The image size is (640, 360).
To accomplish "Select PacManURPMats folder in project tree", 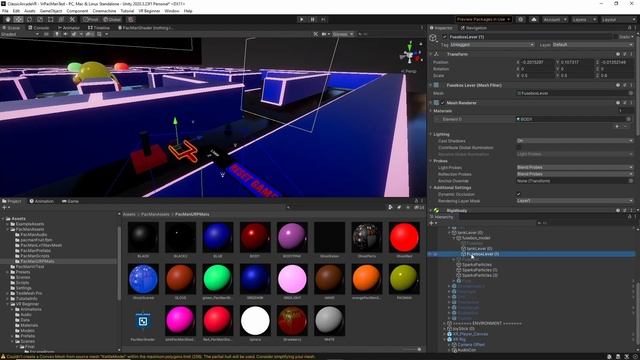I will pyautogui.click(x=37, y=261).
